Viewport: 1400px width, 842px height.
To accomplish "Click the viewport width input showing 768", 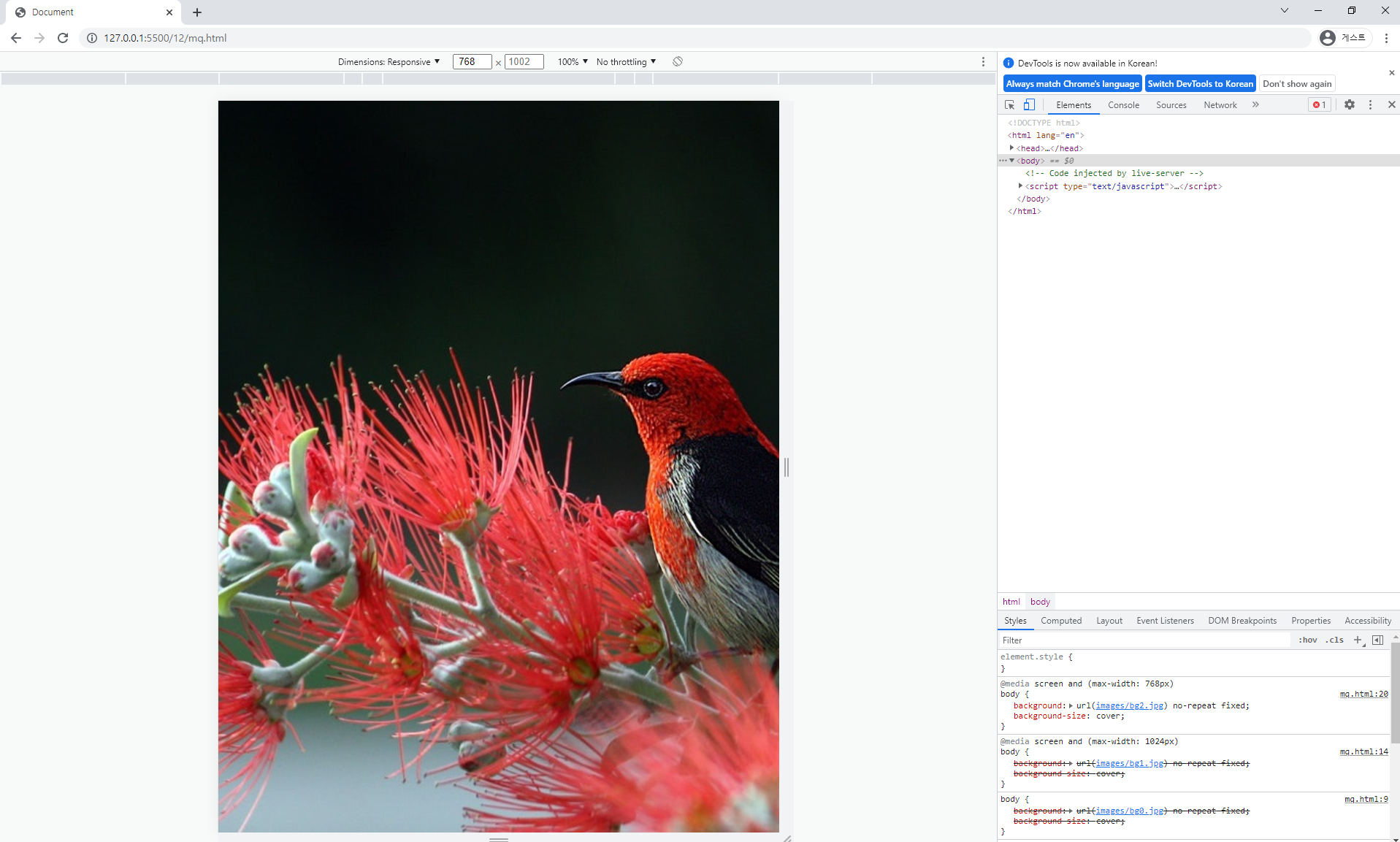I will 471,61.
